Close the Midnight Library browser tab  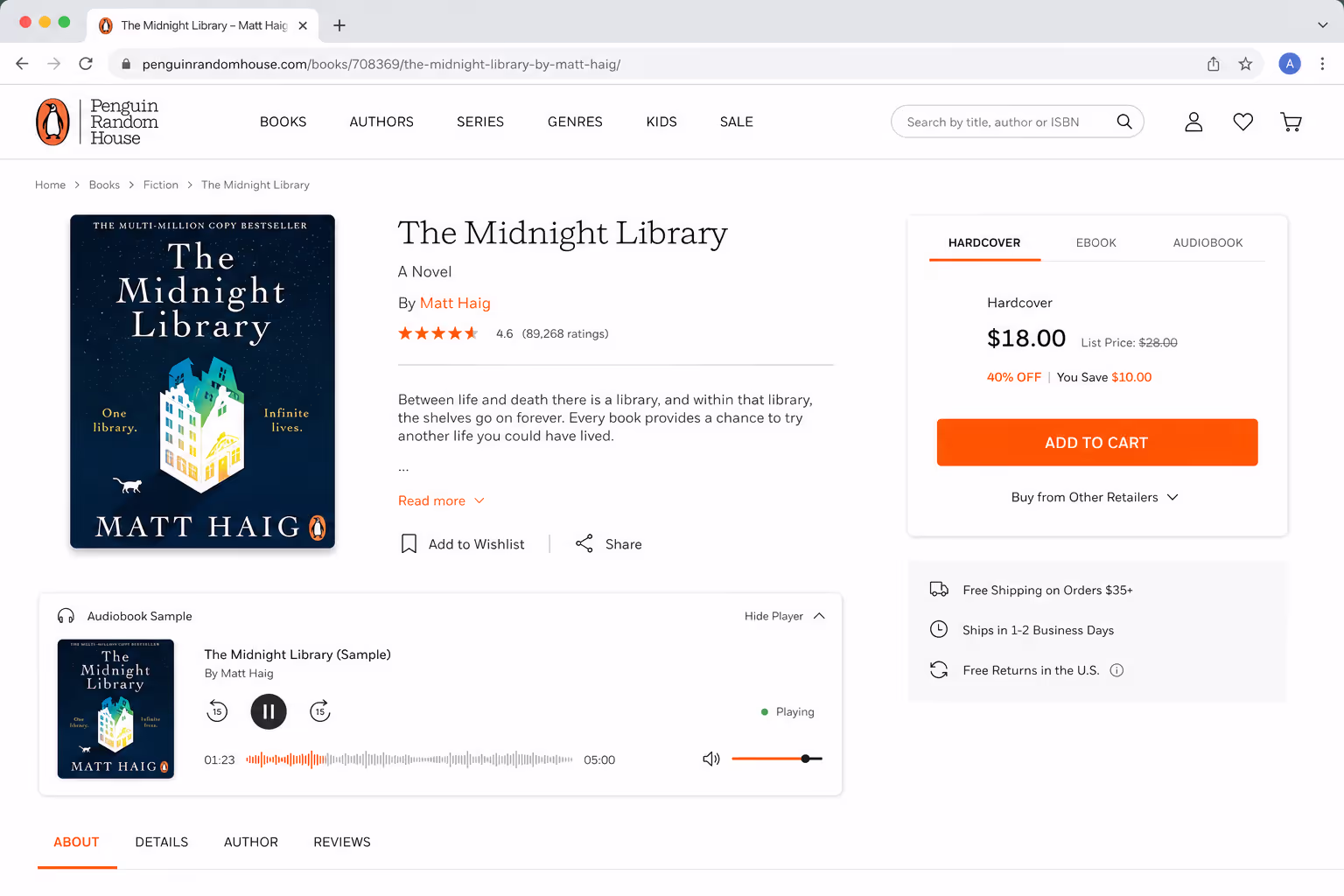pyautogui.click(x=303, y=25)
